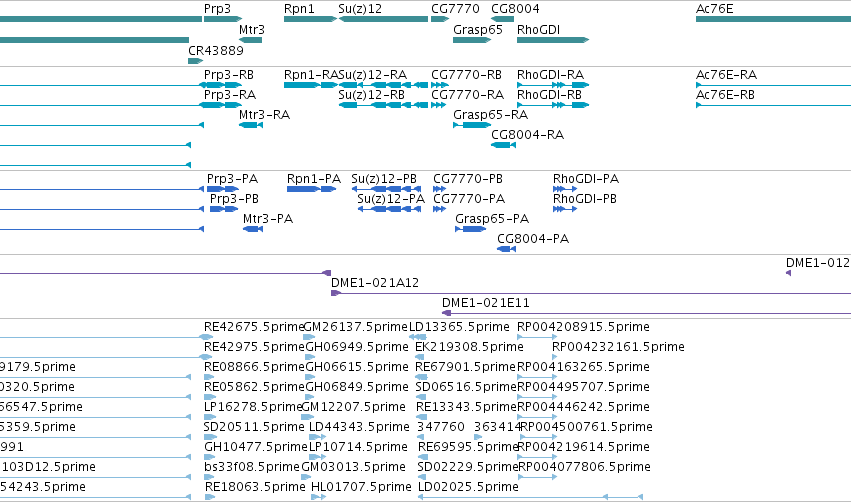The height and width of the screenshot is (502, 851).
Task: Click EST bs33f08.5prime
Action: coord(252,468)
